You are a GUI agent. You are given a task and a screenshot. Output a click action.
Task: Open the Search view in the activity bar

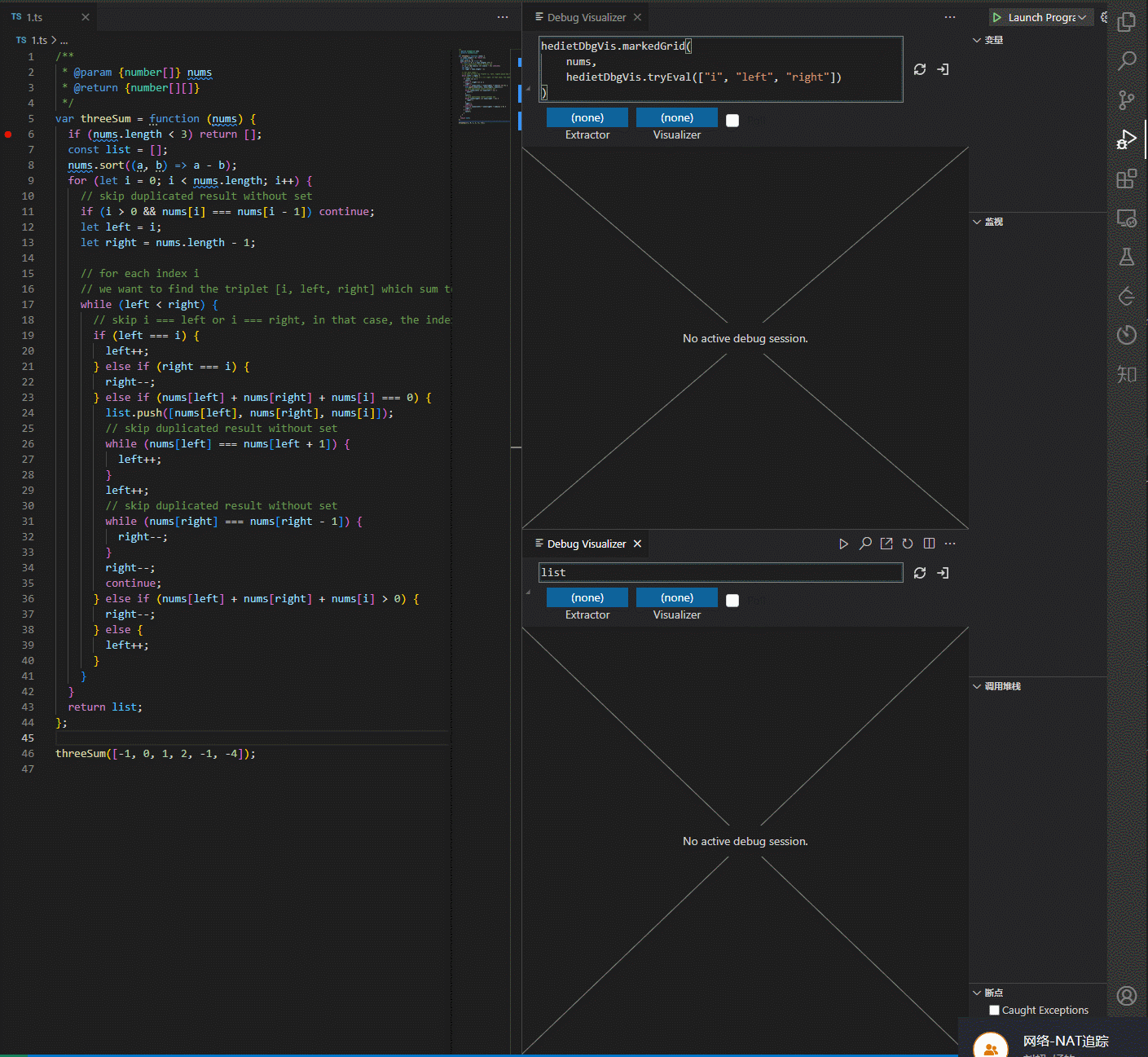click(x=1127, y=60)
